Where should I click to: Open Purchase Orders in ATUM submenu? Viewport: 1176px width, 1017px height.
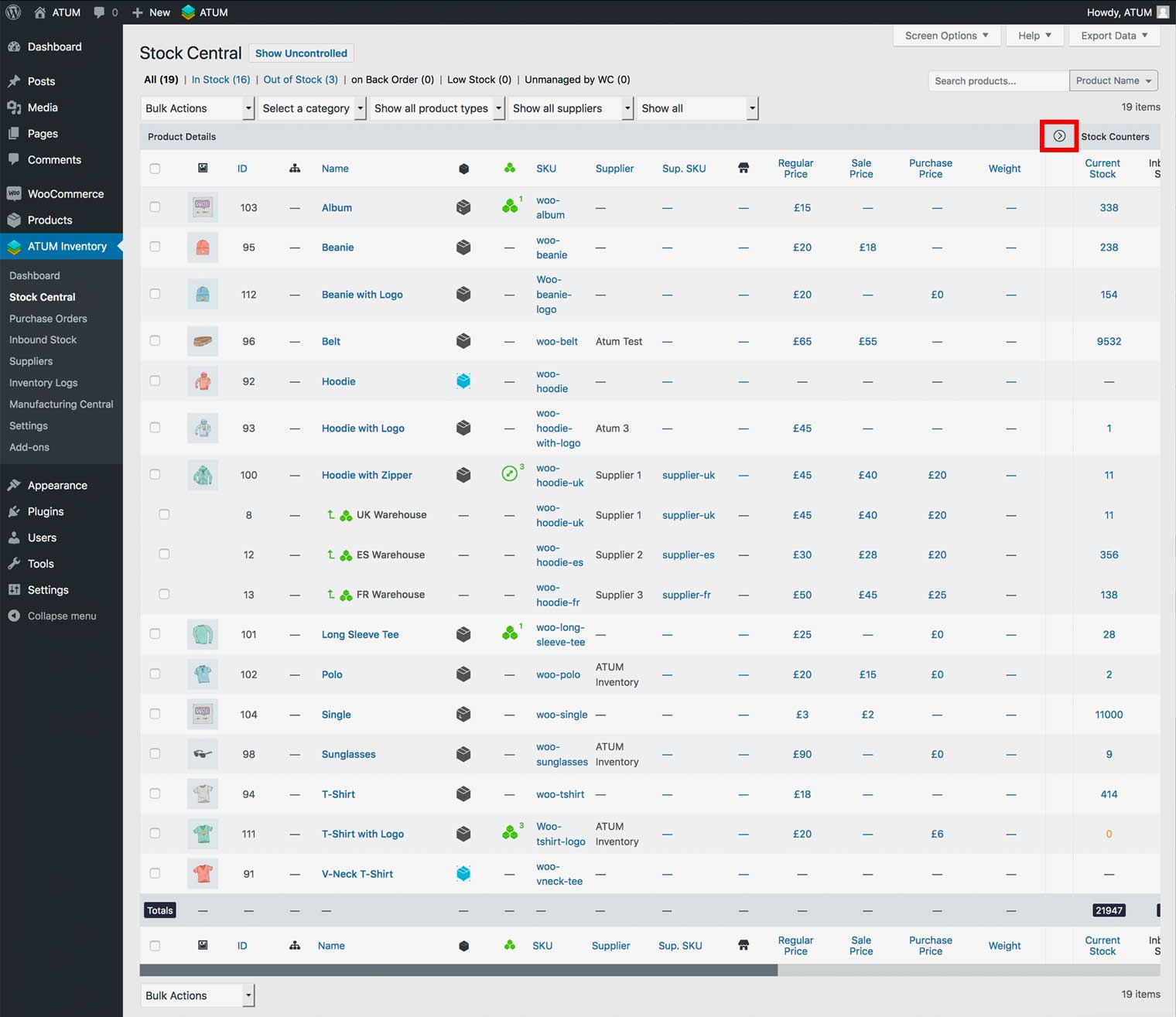[x=48, y=318]
